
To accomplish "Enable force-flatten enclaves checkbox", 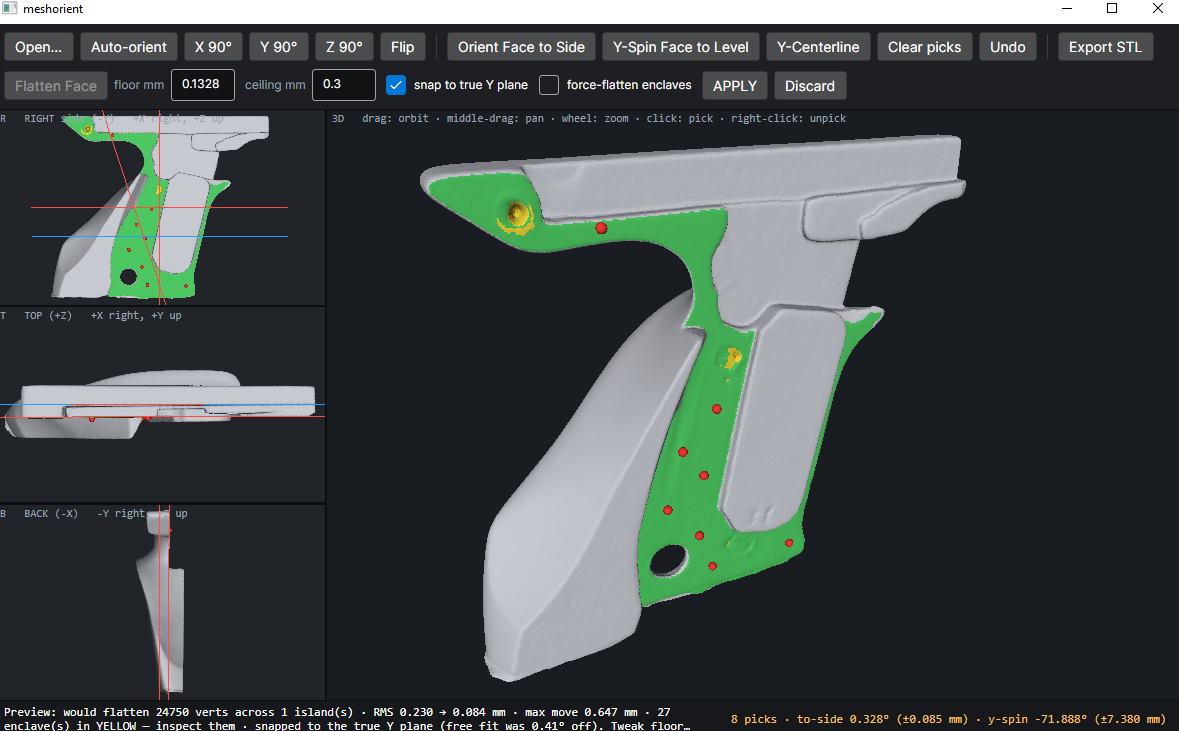I will tap(549, 85).
